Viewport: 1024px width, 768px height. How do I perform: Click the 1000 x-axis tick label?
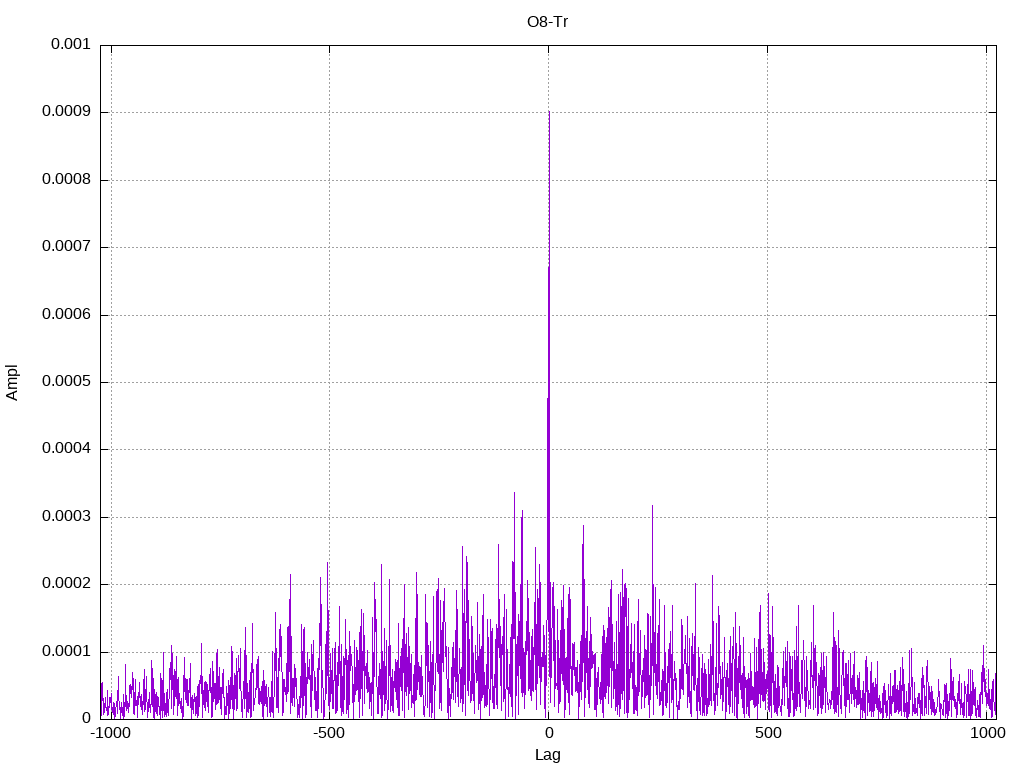pos(987,733)
